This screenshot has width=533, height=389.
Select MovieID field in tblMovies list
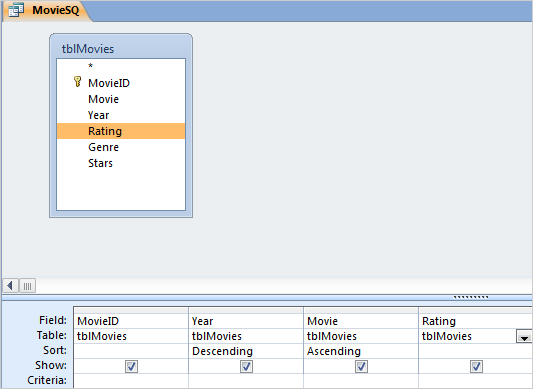(121, 83)
